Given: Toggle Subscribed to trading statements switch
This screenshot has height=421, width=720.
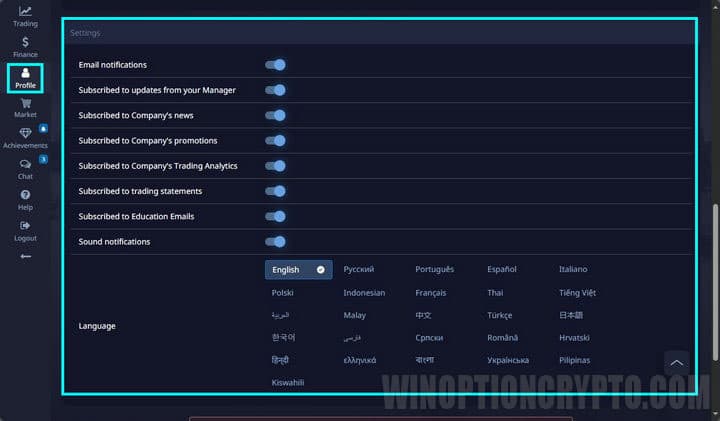Looking at the screenshot, I should coord(276,191).
